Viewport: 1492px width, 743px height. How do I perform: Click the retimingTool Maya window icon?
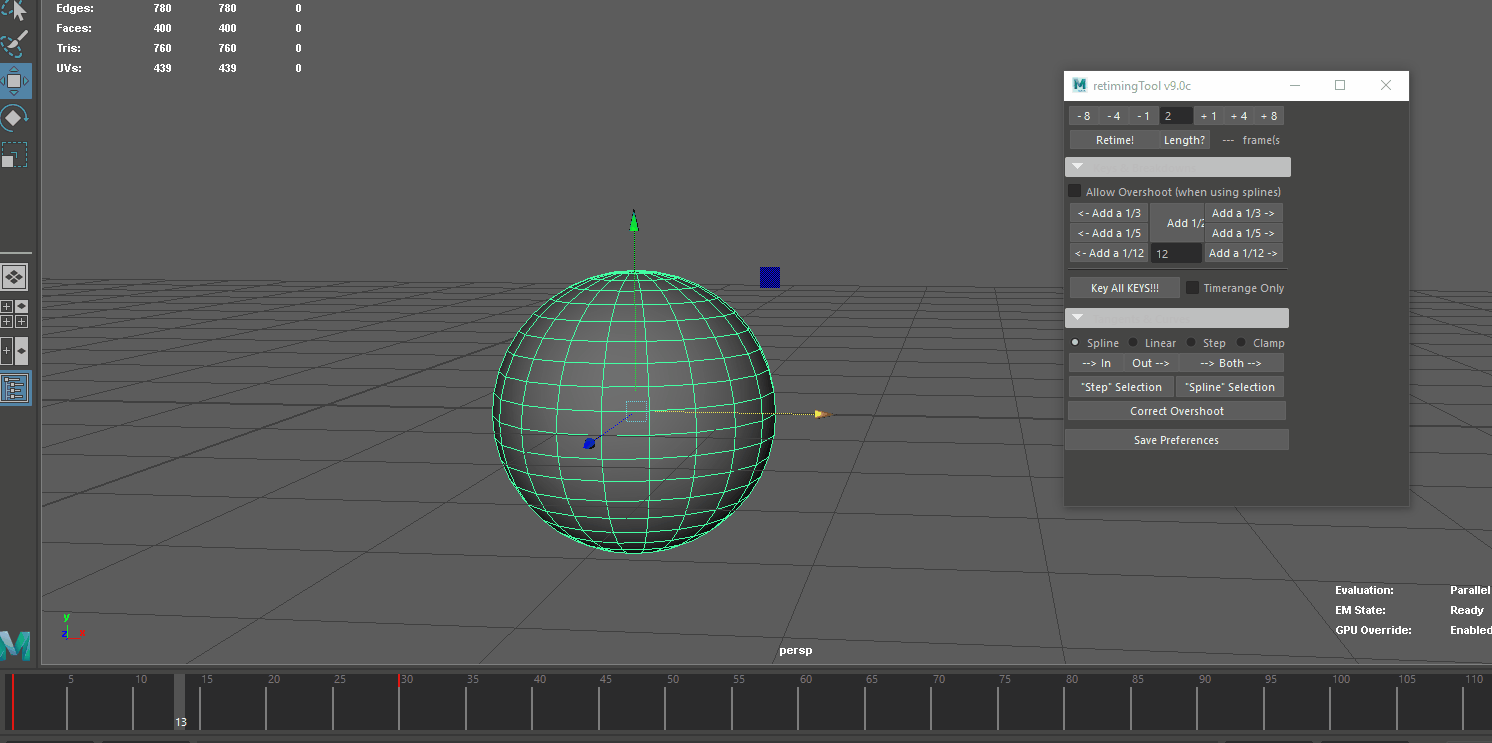(x=1080, y=86)
